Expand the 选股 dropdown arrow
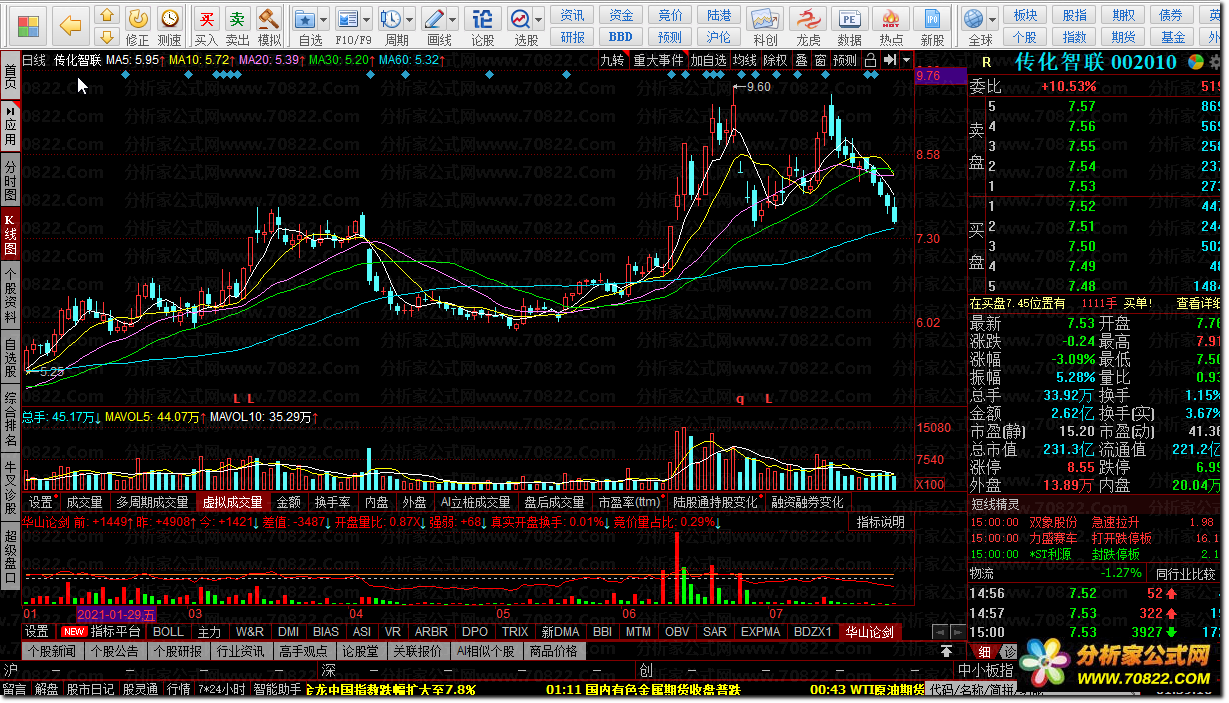The image size is (1229, 703). point(538,19)
